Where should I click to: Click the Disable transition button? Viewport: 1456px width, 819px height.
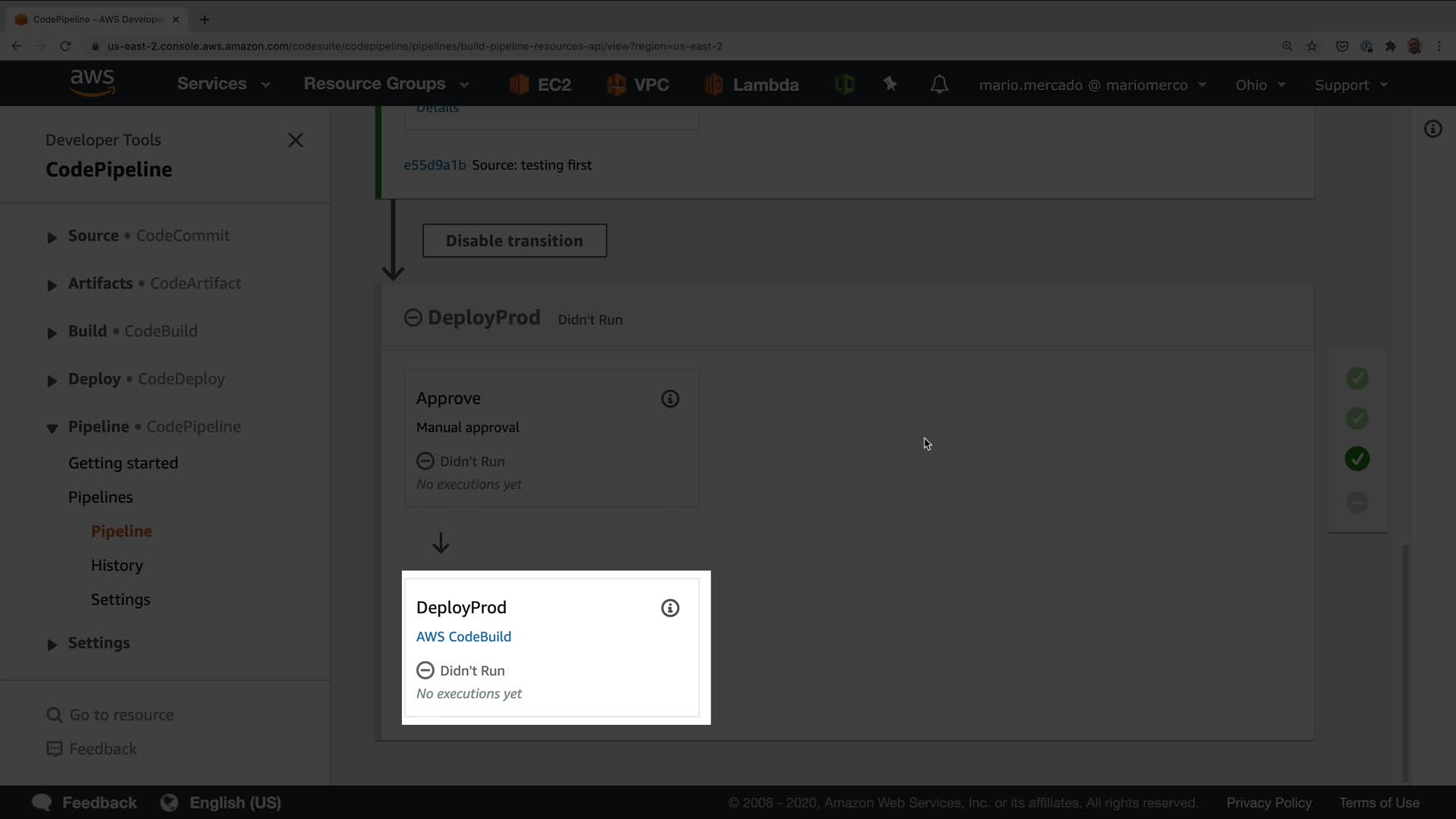514,240
